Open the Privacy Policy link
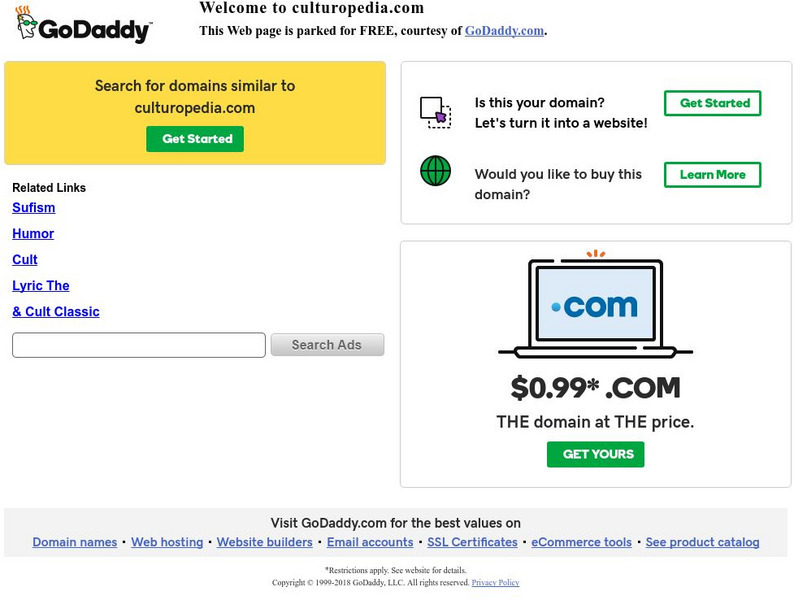 [x=495, y=582]
